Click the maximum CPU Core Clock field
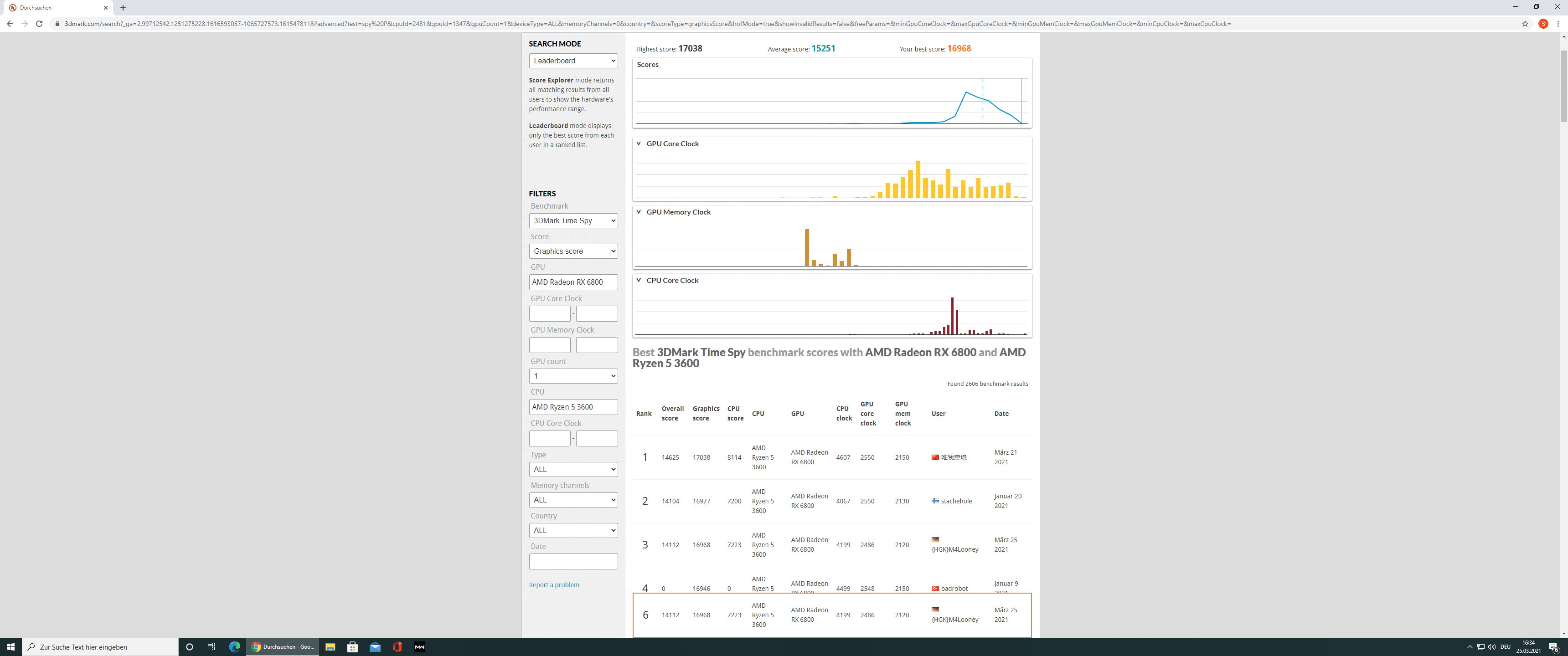This screenshot has width=1568, height=656. tap(597, 438)
